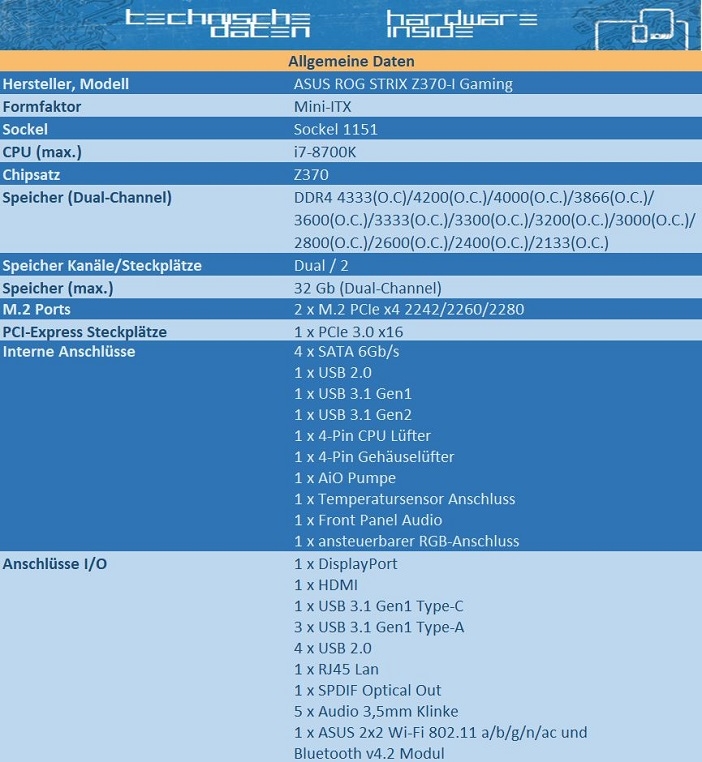Click the '3 x USB 3.1 Gen1 Type-A' entry

(x=379, y=627)
